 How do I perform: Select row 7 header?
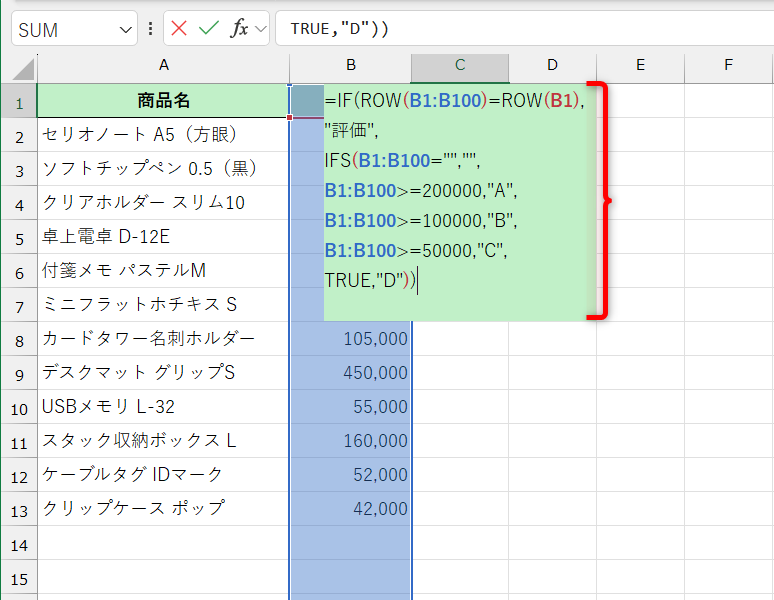19,305
